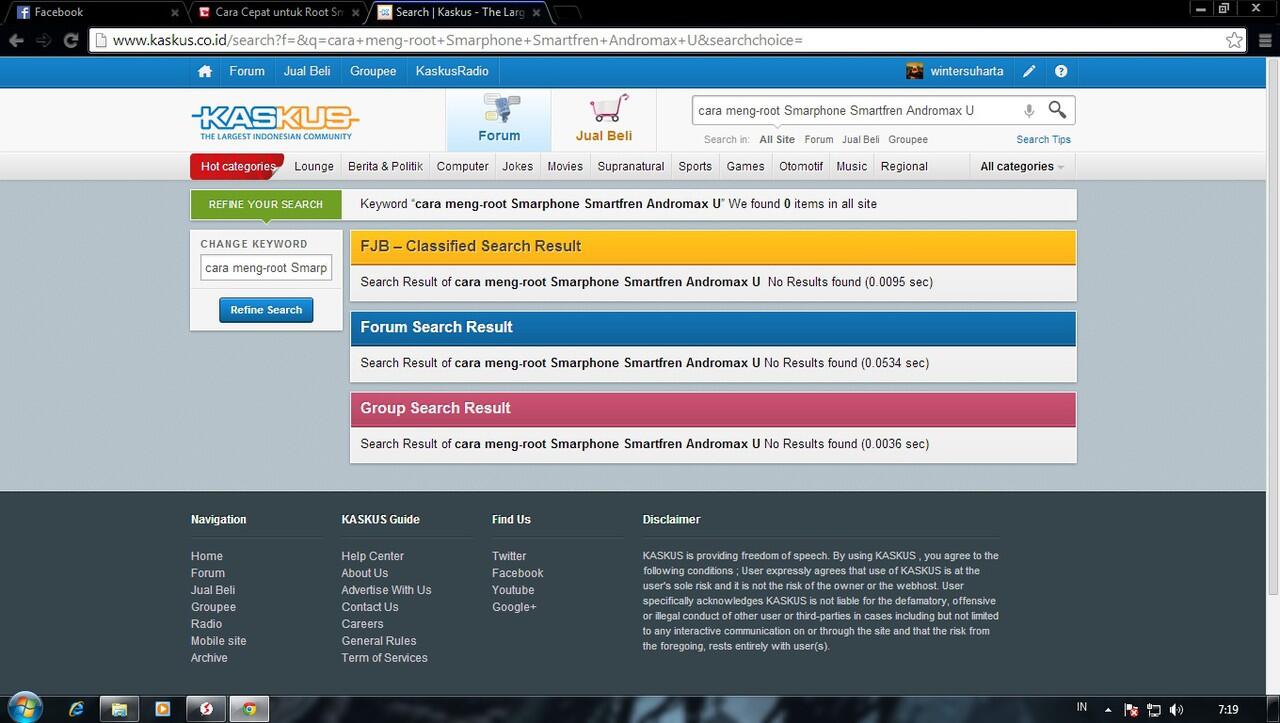
Task: Open Windows Media Player taskbar icon
Action: (x=162, y=709)
